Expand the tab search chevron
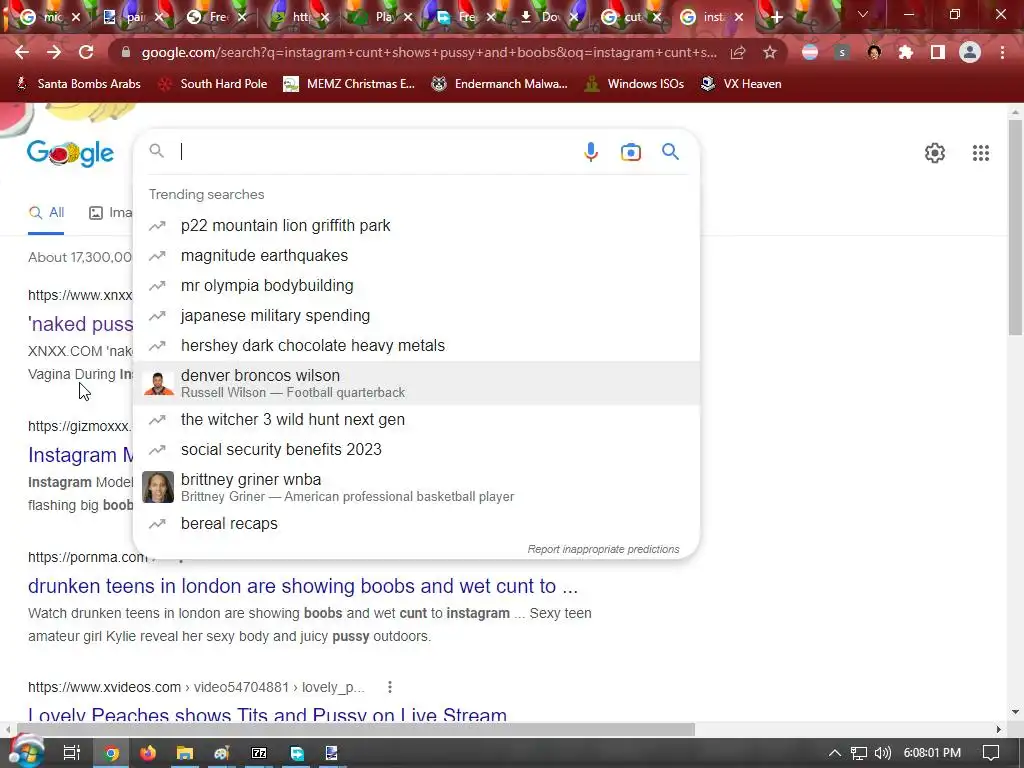This screenshot has width=1024, height=768. click(863, 14)
